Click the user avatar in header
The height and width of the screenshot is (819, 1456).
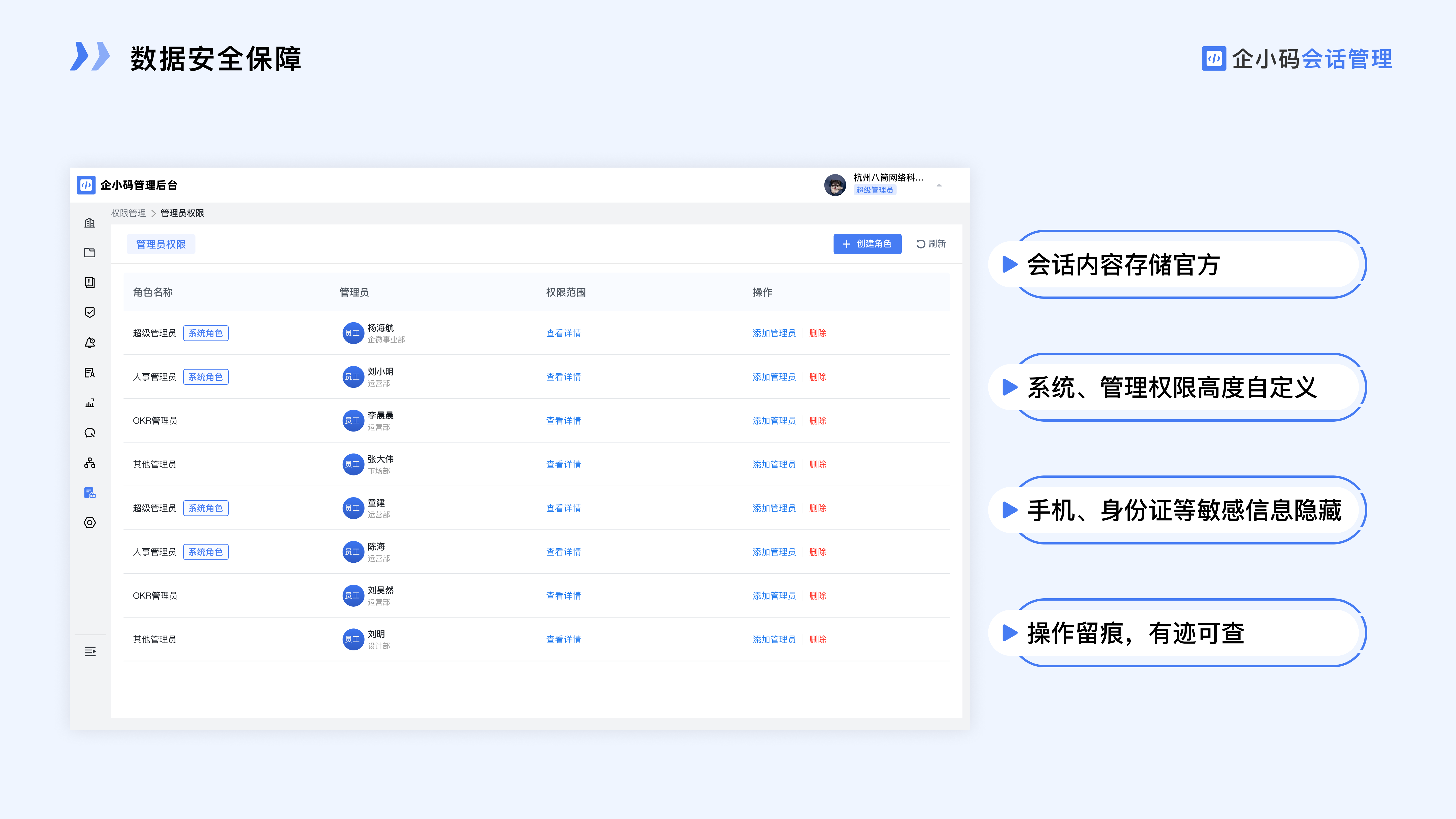pyautogui.click(x=835, y=185)
